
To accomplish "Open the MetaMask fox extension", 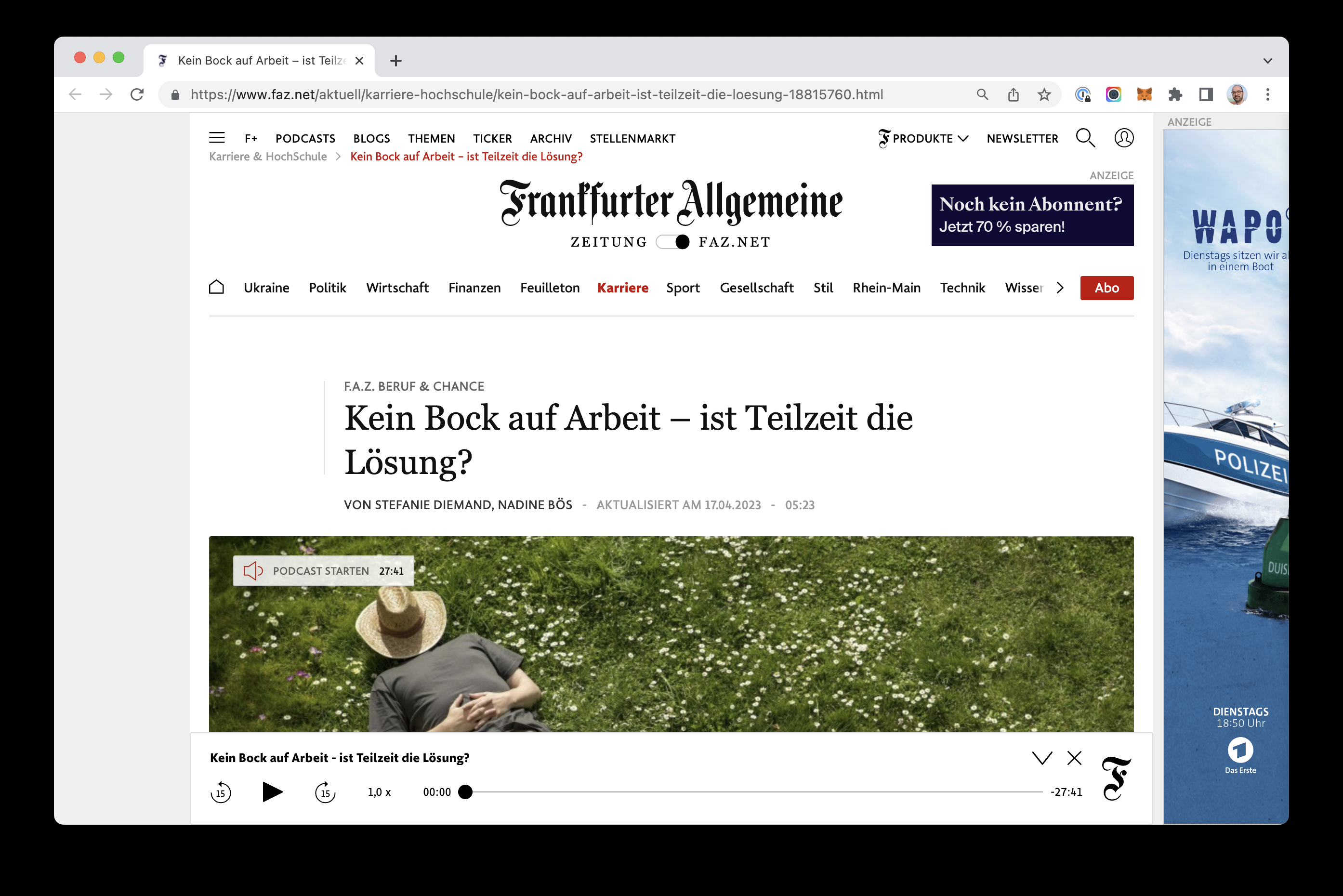I will click(1144, 94).
